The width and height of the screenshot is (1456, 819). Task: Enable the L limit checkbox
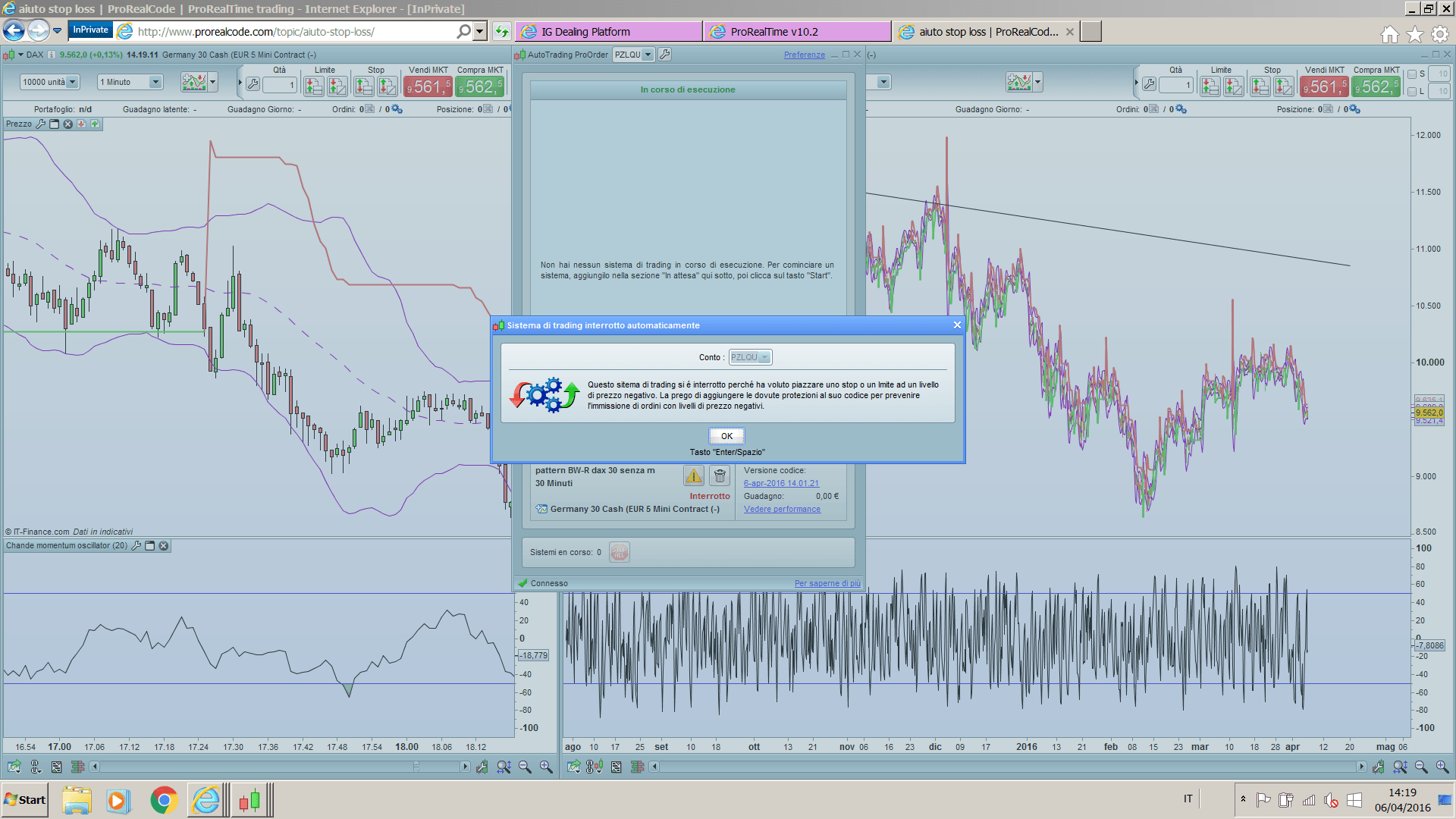pyautogui.click(x=1411, y=92)
